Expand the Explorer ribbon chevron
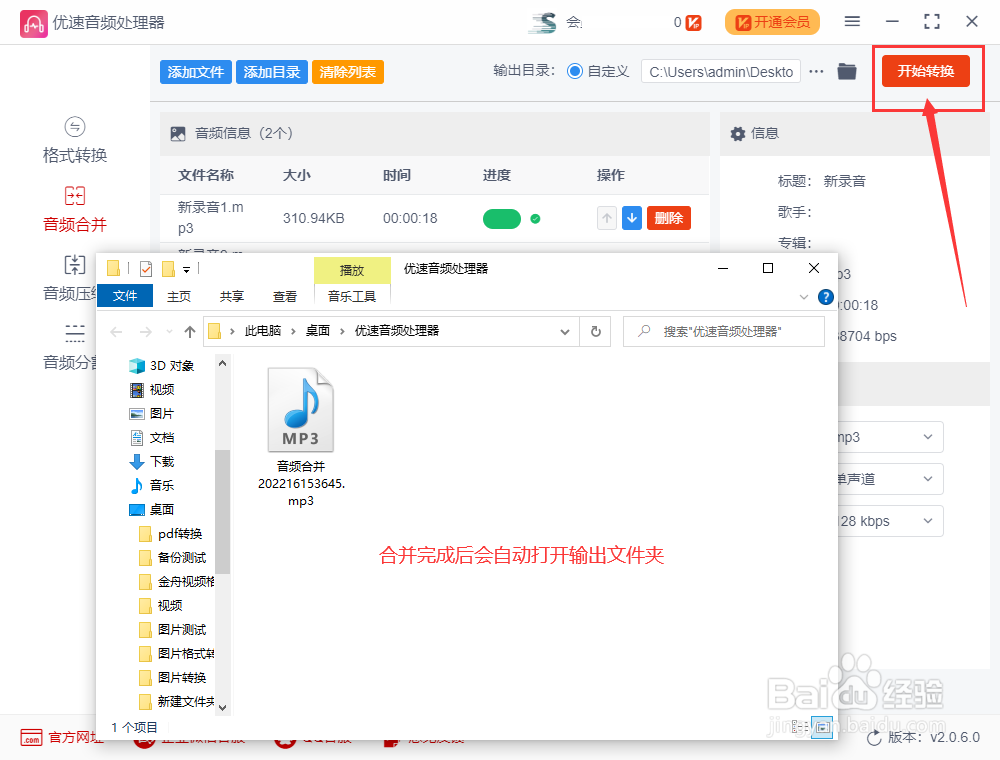 click(x=804, y=296)
